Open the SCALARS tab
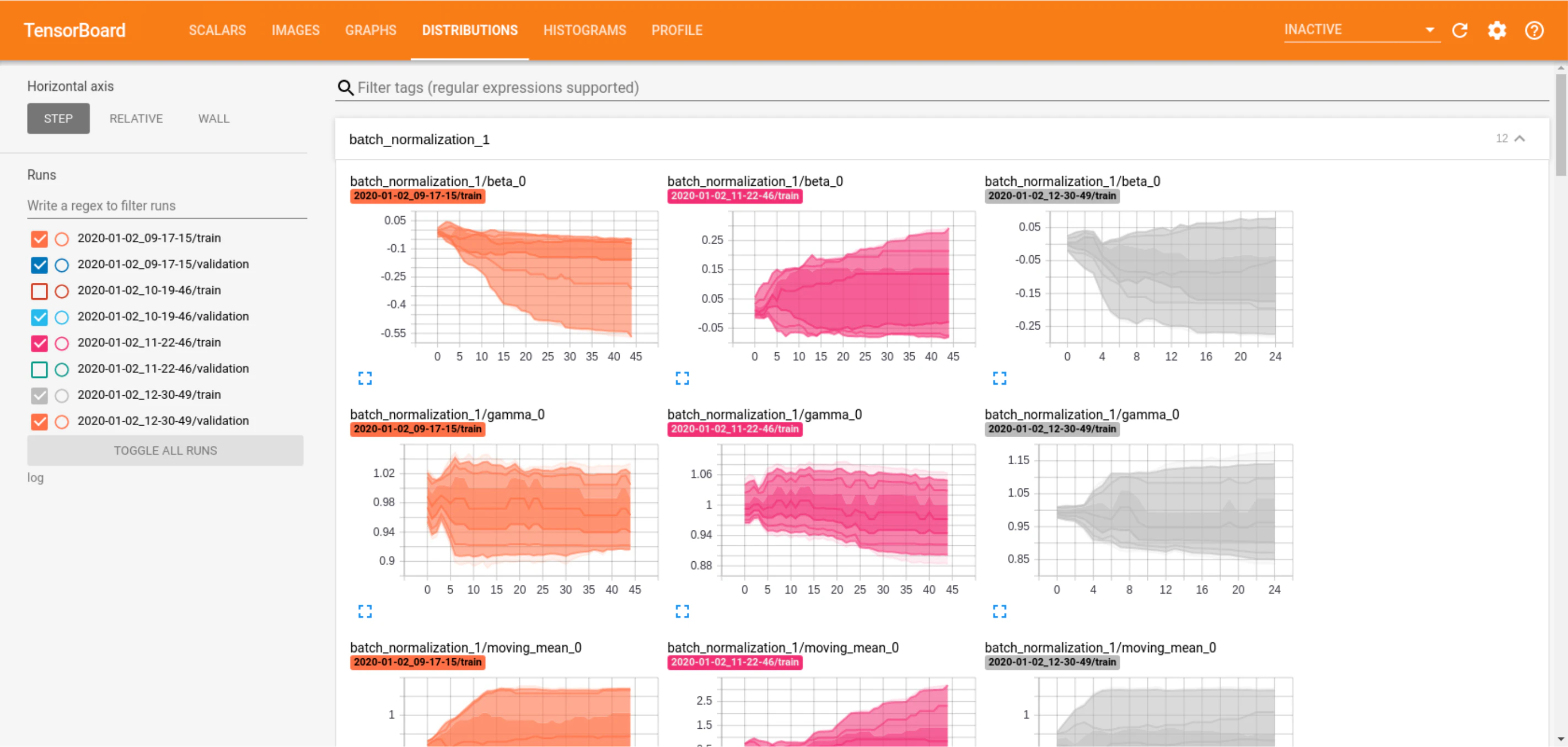 pyautogui.click(x=217, y=30)
